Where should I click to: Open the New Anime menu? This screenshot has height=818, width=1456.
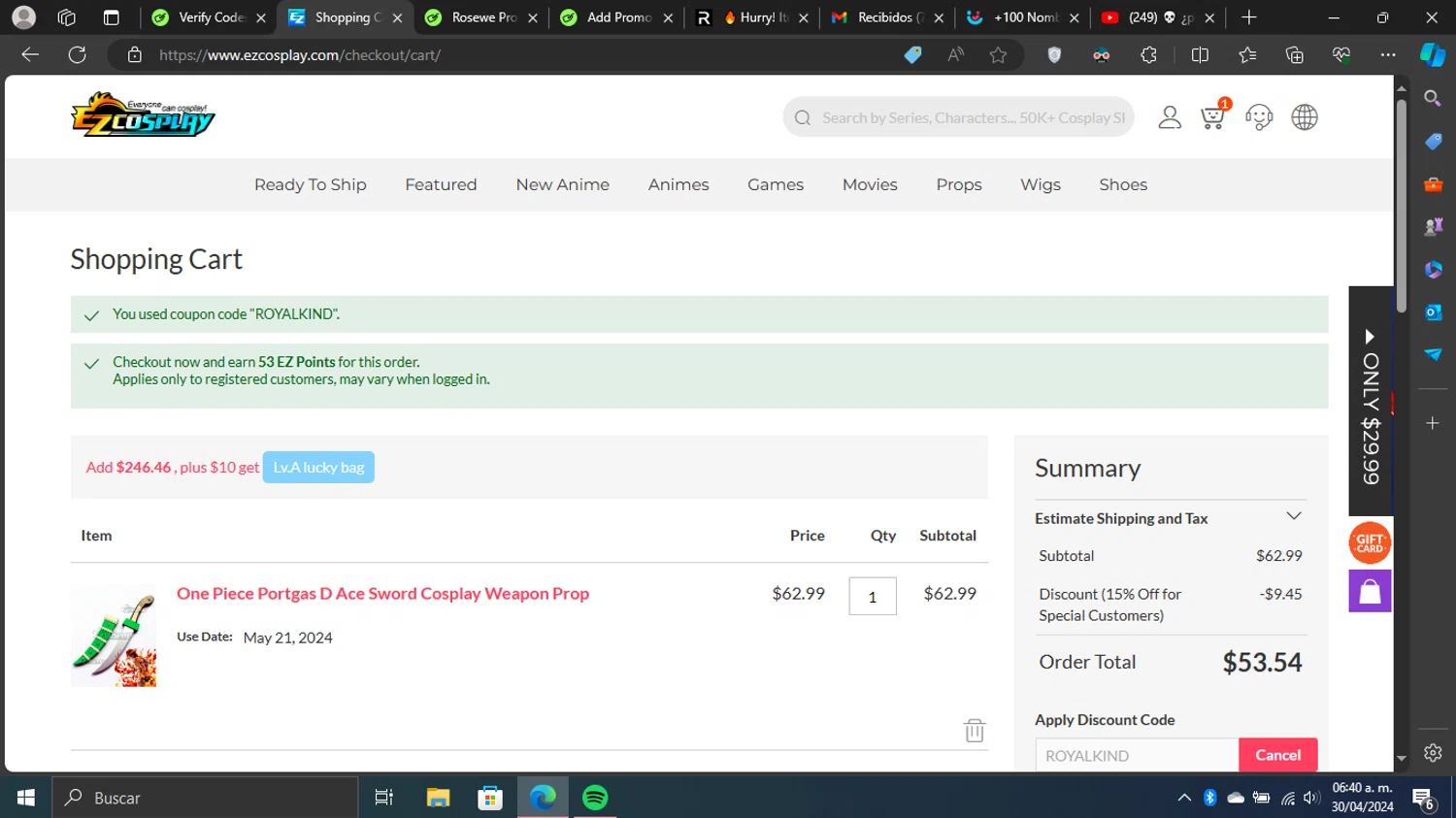click(563, 184)
